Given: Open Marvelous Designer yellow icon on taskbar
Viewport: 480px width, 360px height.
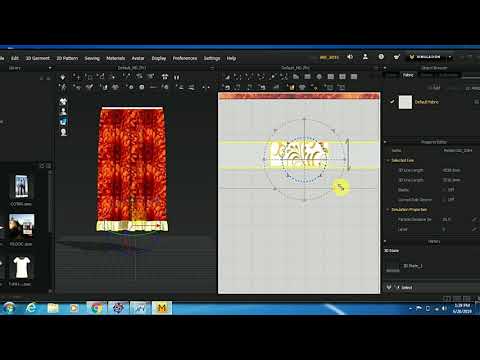Looking at the screenshot, I should click(162, 308).
